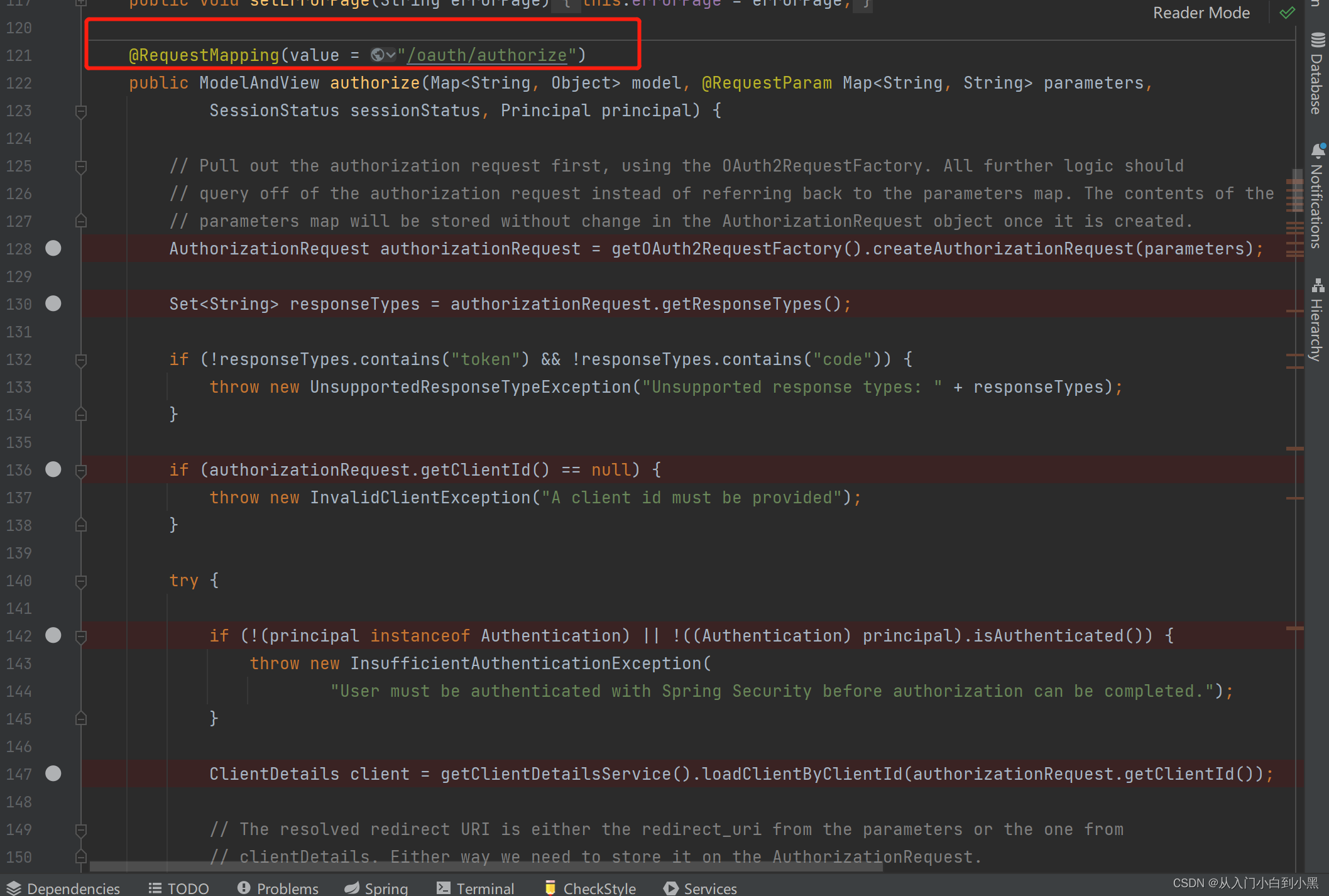Click InvalidClientException on line 137
The width and height of the screenshot is (1329, 896).
420,498
